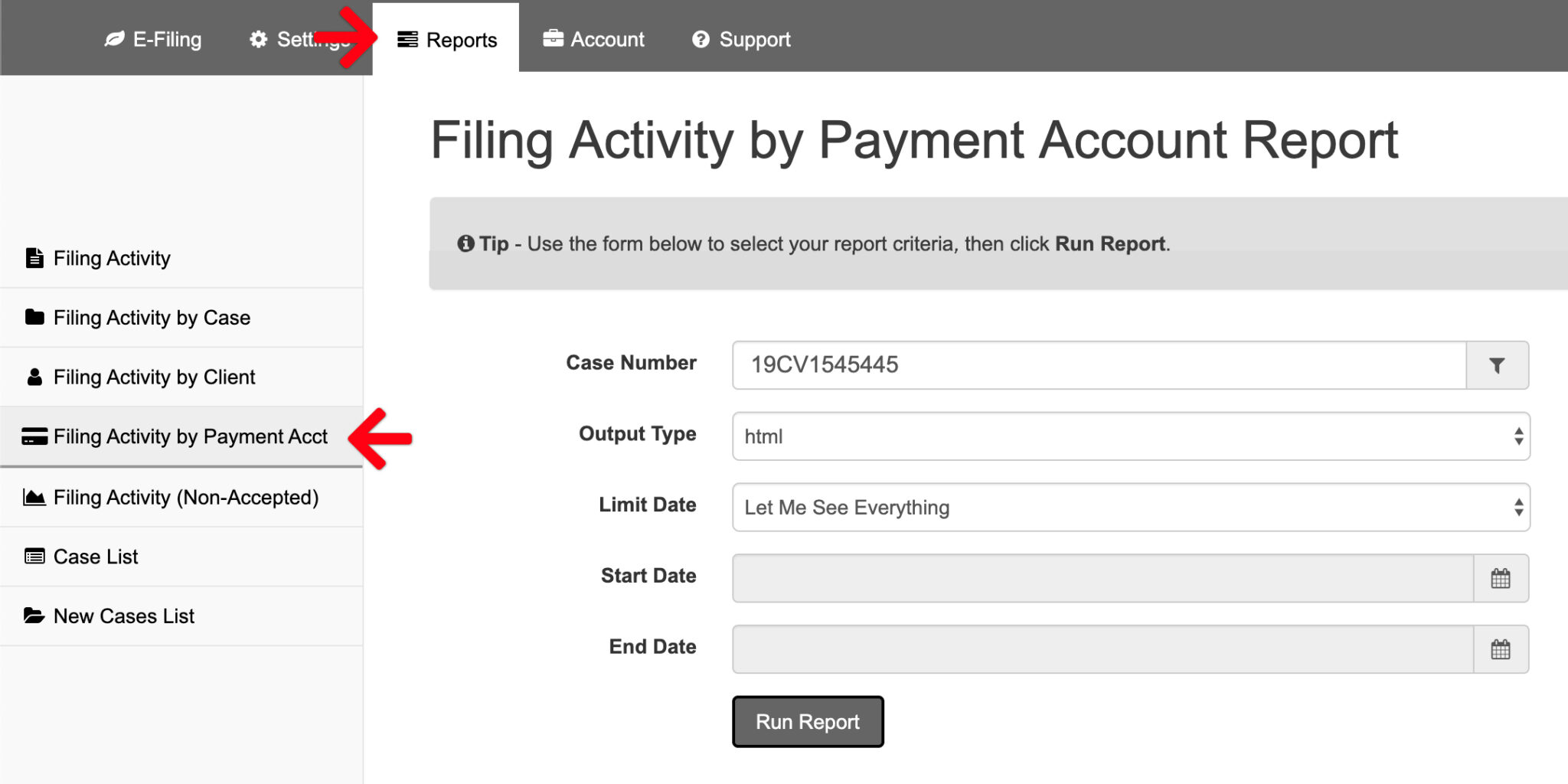
Task: Click the Start Date input field
Action: point(1102,578)
